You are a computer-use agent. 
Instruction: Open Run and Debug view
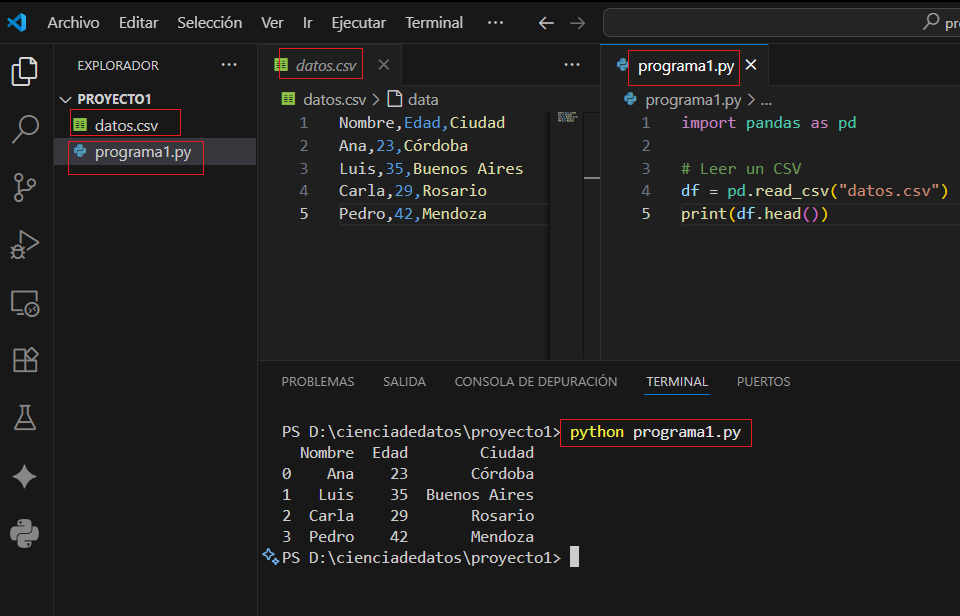pyautogui.click(x=25, y=244)
